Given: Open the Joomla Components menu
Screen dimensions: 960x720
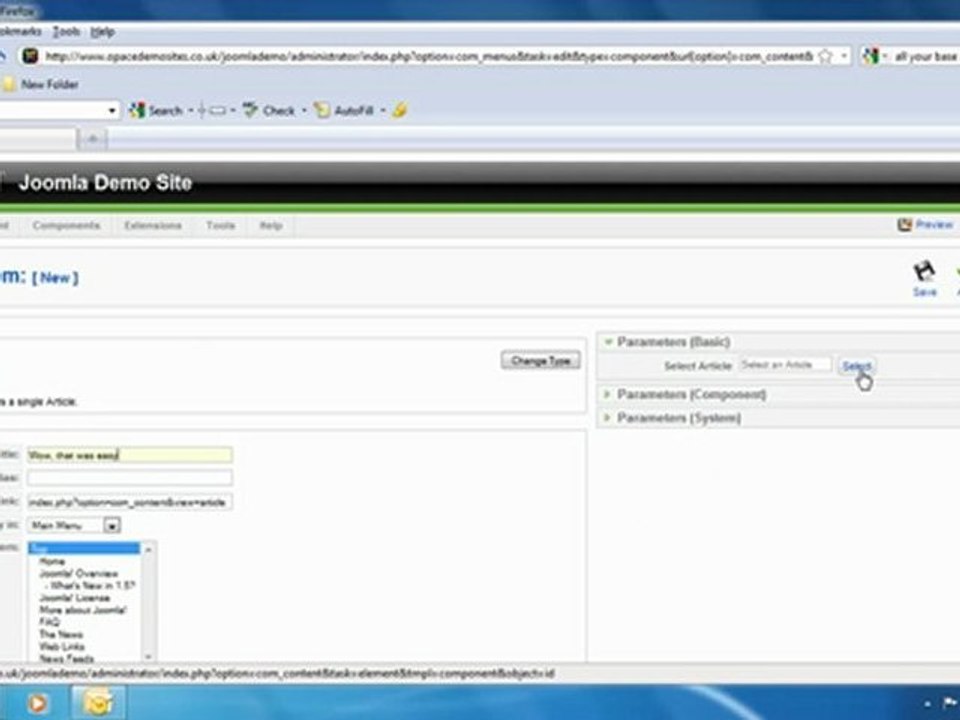Looking at the screenshot, I should click(66, 225).
